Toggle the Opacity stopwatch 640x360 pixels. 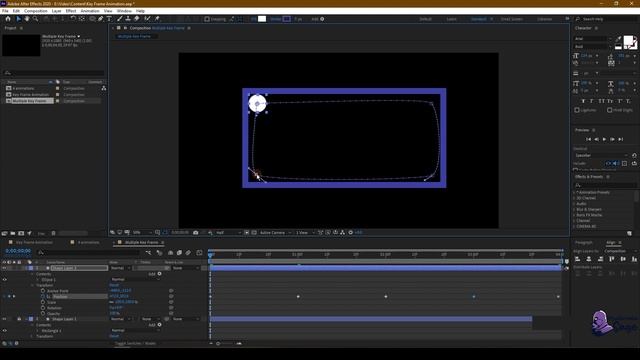(43, 313)
